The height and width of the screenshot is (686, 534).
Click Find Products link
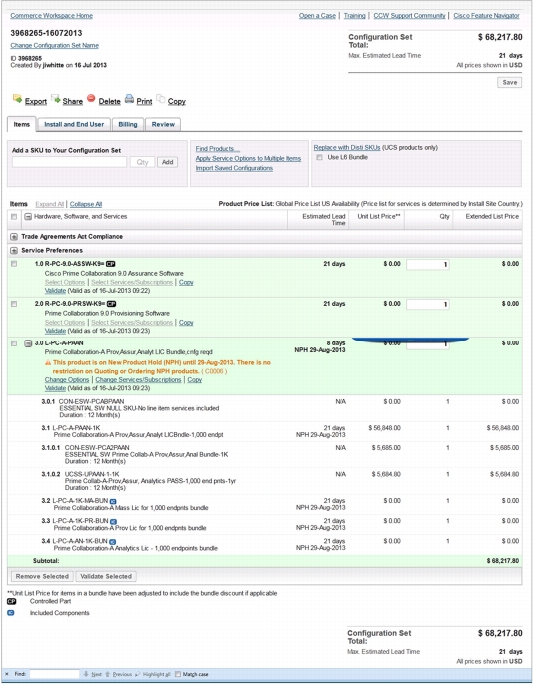pyautogui.click(x=218, y=149)
